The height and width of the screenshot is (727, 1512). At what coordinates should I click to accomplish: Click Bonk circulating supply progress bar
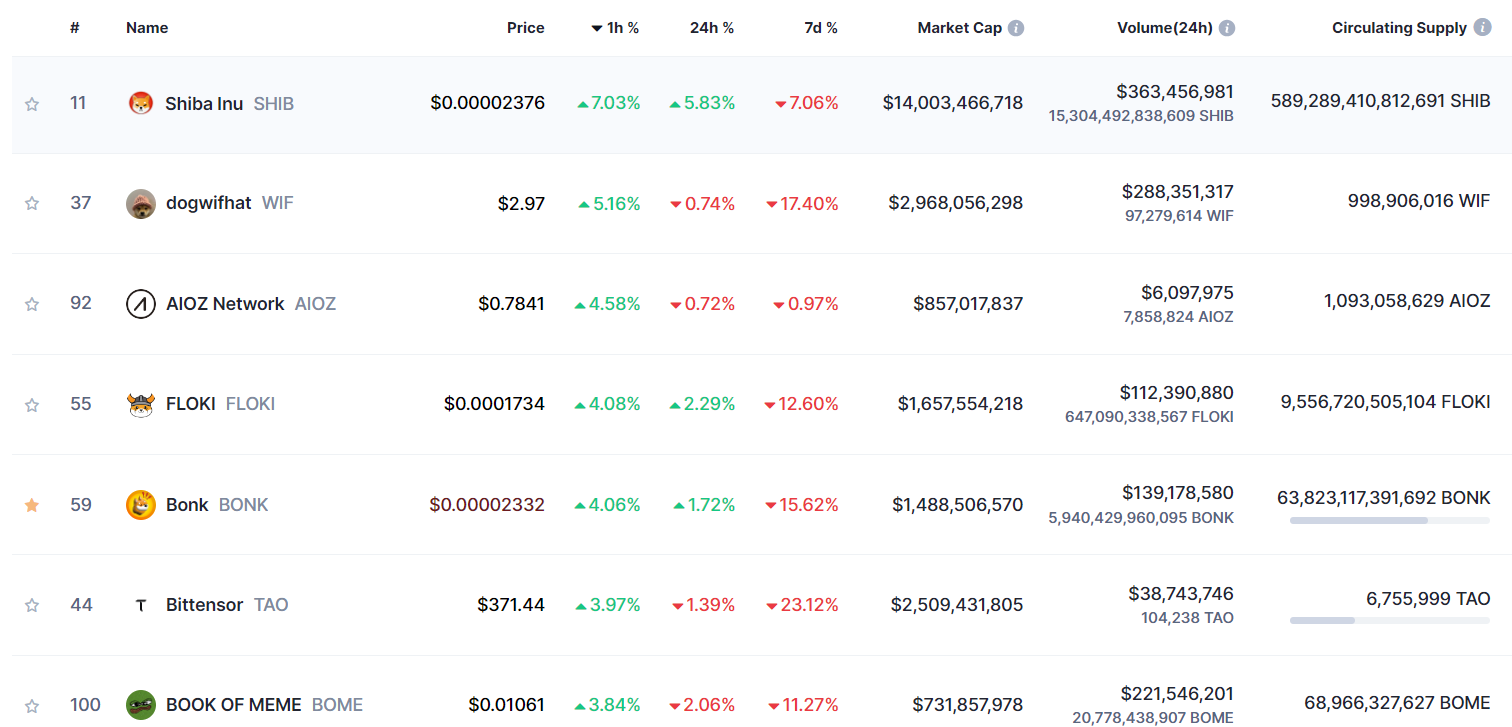point(1390,520)
